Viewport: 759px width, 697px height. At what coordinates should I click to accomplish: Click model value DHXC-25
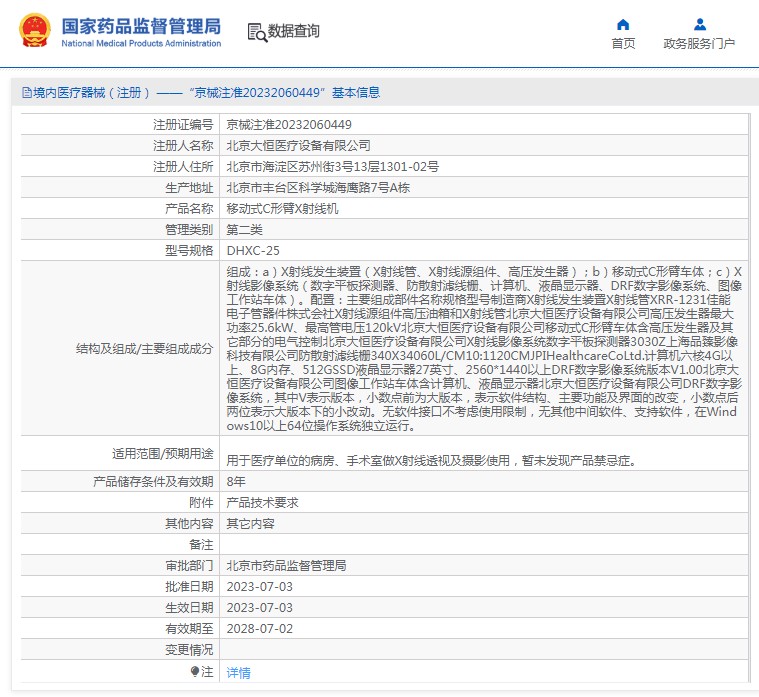pyautogui.click(x=253, y=251)
